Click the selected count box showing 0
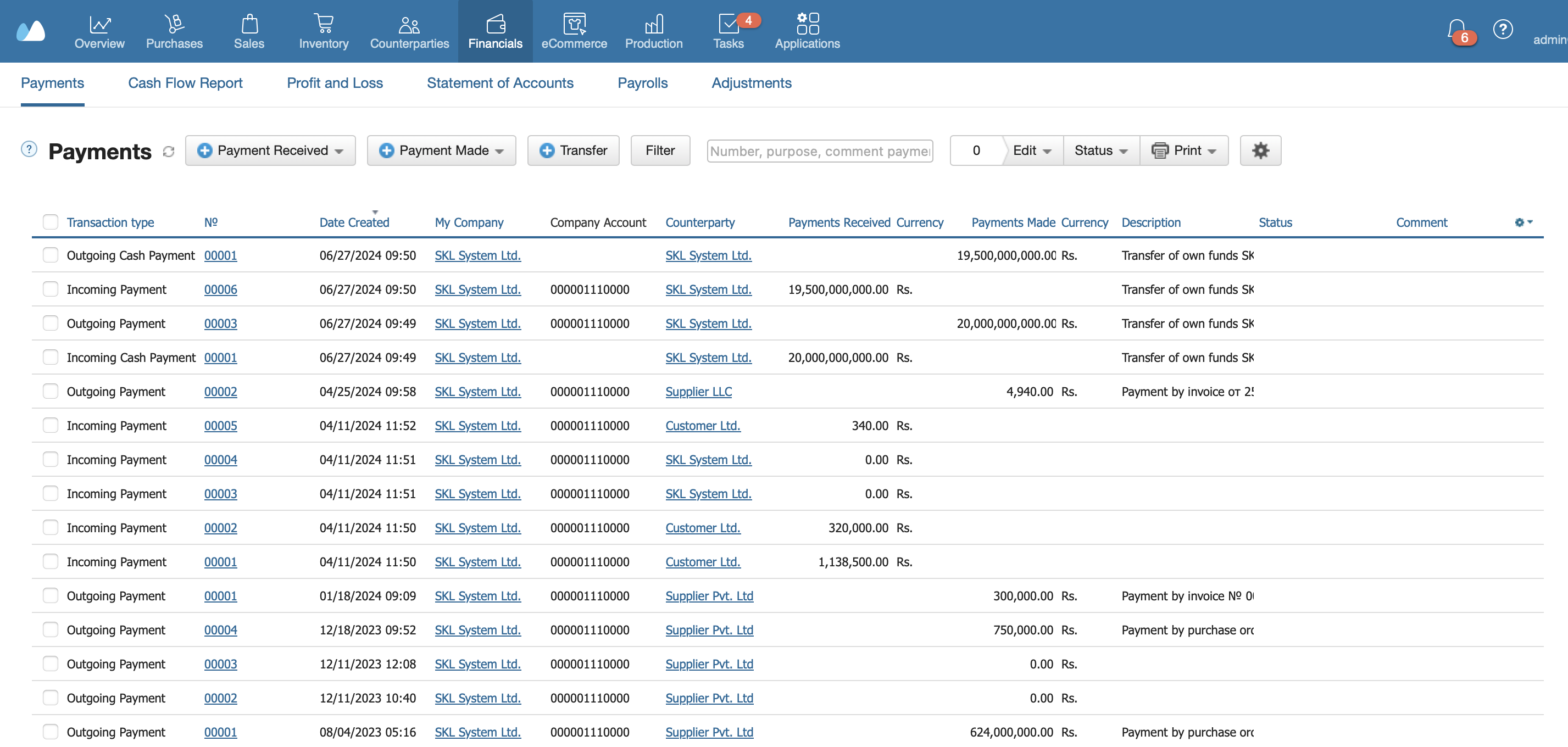This screenshot has width=1568, height=747. point(976,150)
